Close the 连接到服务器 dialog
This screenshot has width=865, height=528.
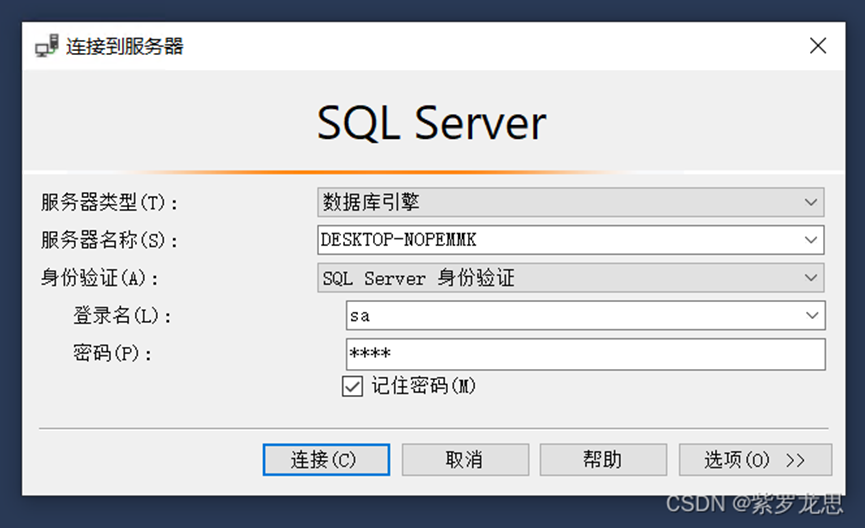pyautogui.click(x=818, y=46)
